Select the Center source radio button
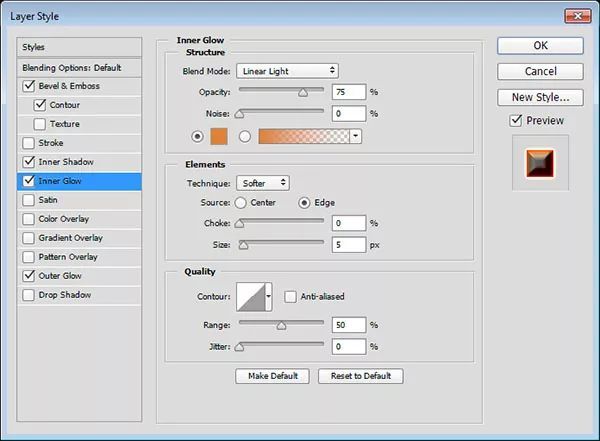Screen dimensions: 600x441 pos(240,203)
